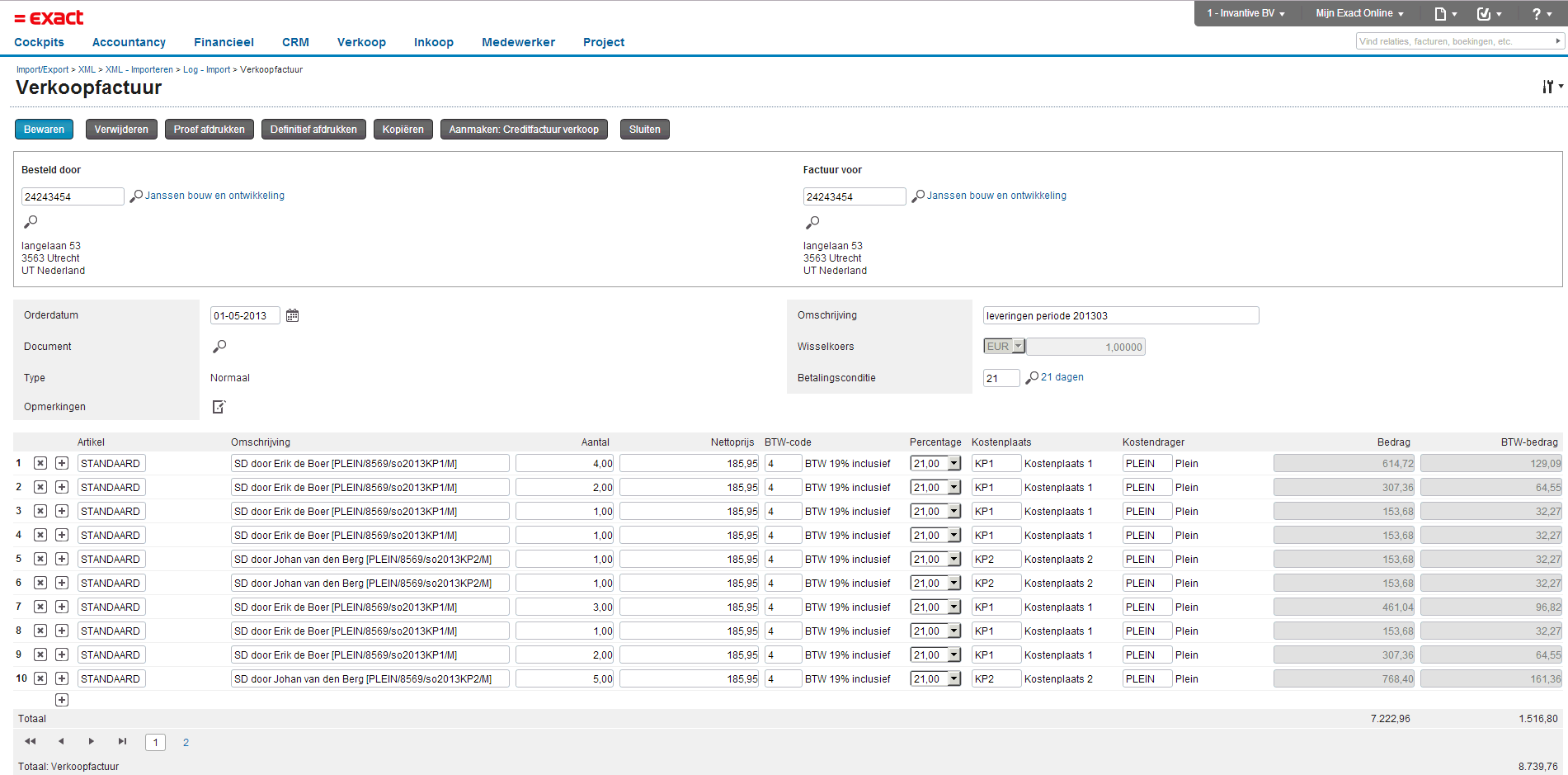Open the 21 dagen payment condition link

pyautogui.click(x=1062, y=377)
